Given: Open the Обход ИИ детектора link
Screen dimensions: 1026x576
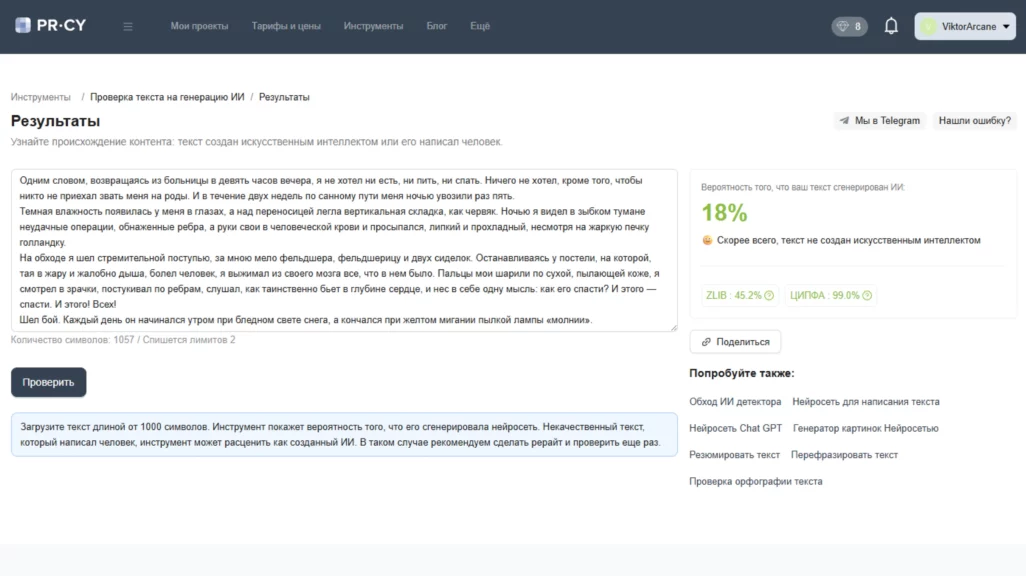Looking at the screenshot, I should pyautogui.click(x=735, y=402).
